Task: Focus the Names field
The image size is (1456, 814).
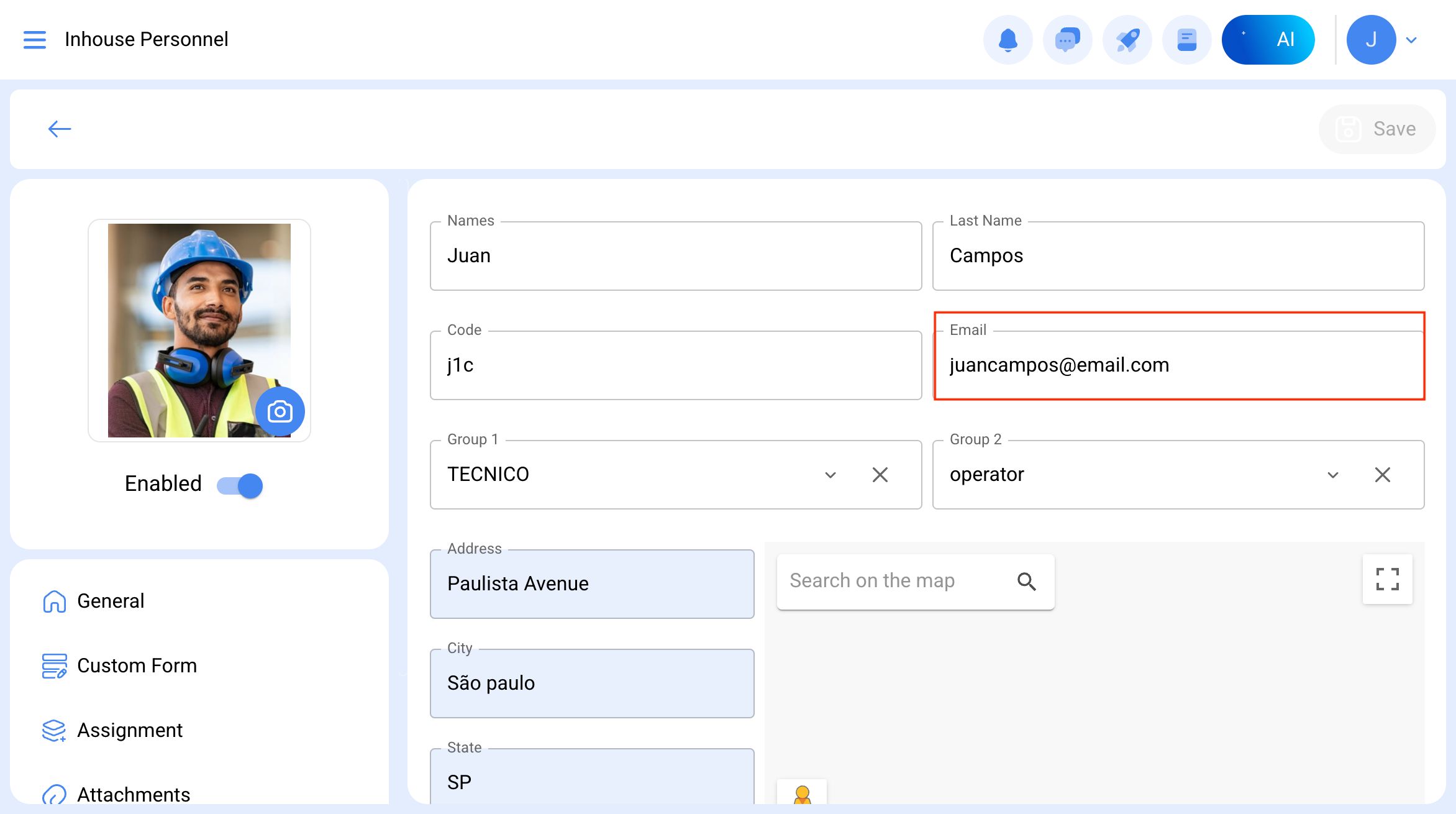Action: [x=676, y=255]
